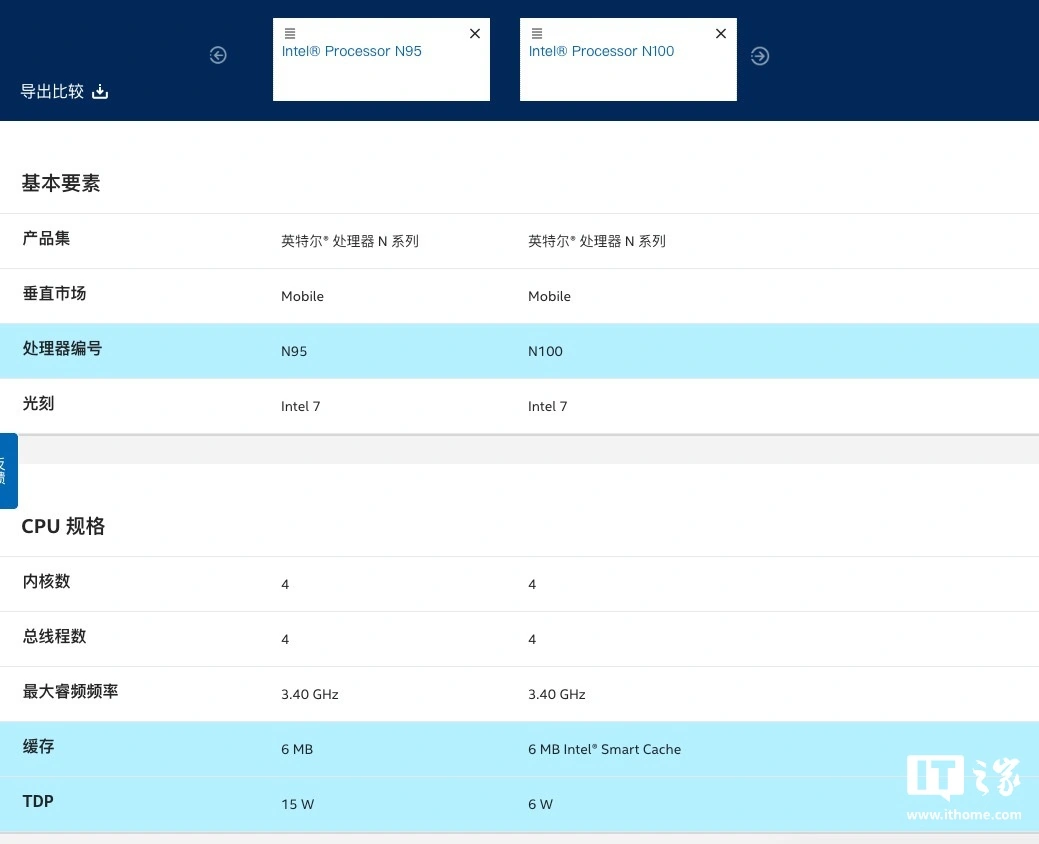Image resolution: width=1039 pixels, height=844 pixels.
Task: Click the drag handle icon on N95 card
Action: click(x=290, y=34)
